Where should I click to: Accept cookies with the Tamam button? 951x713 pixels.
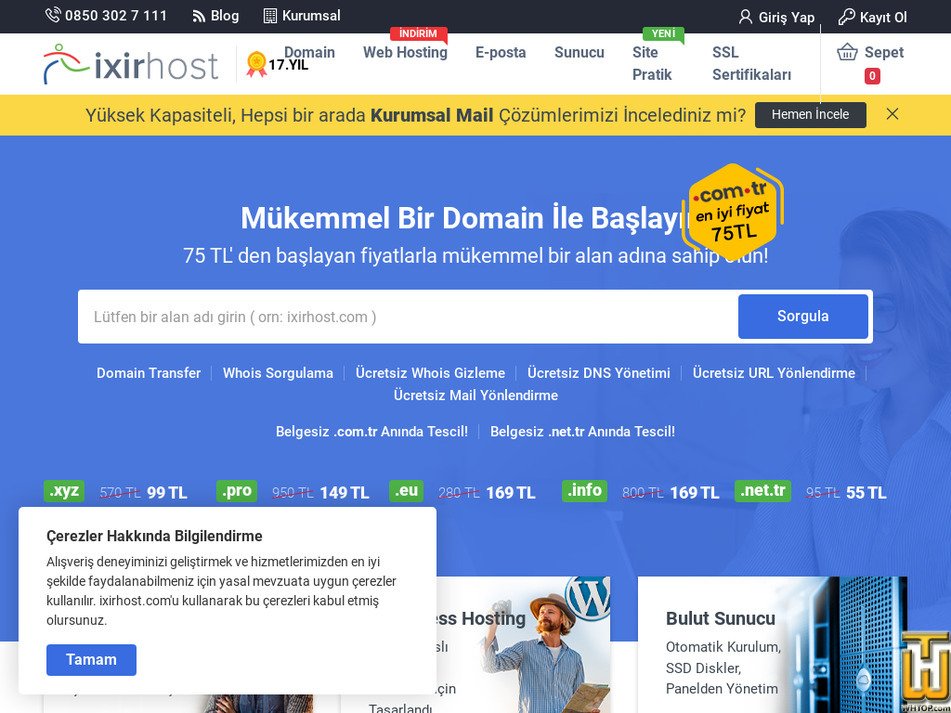(x=91, y=660)
